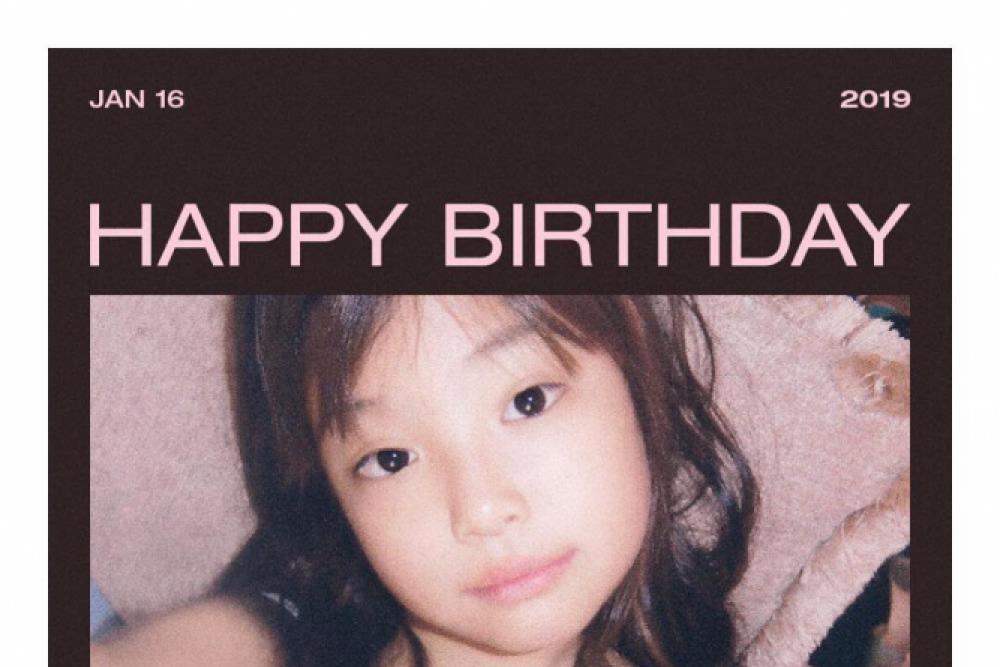Click the white strip left of the card

coord(24,357)
